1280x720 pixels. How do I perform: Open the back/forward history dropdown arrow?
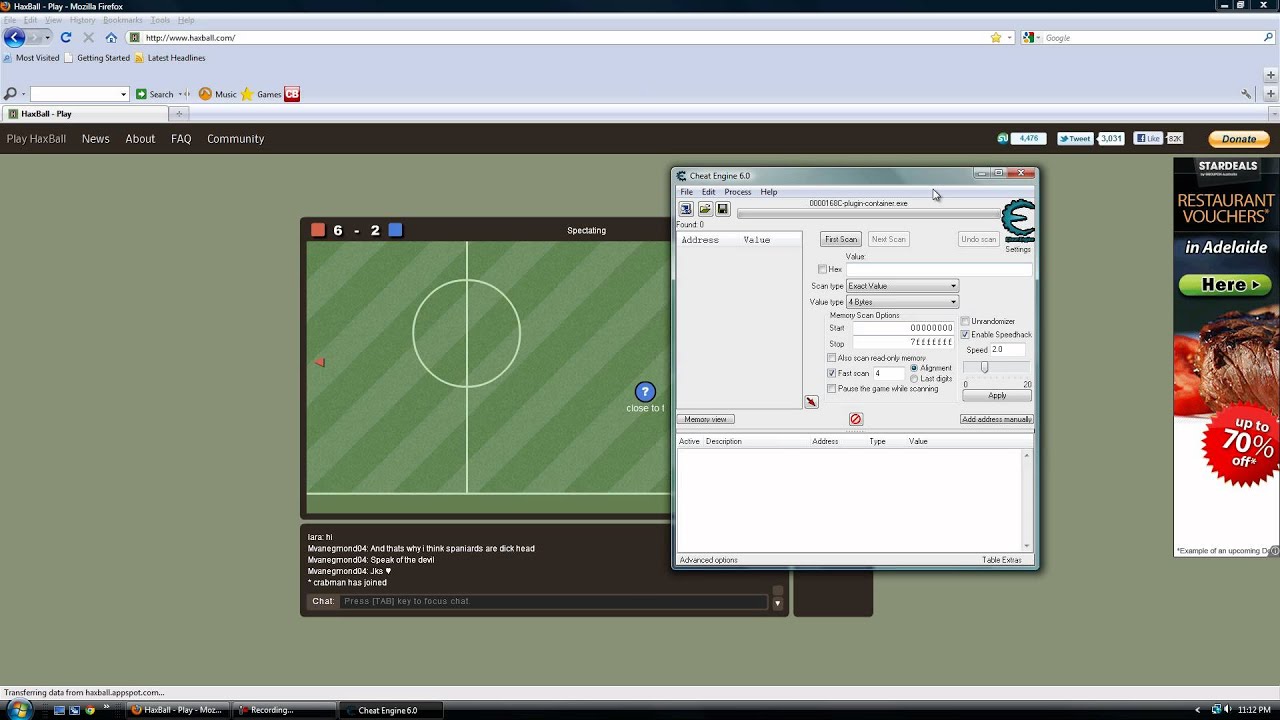pos(47,38)
